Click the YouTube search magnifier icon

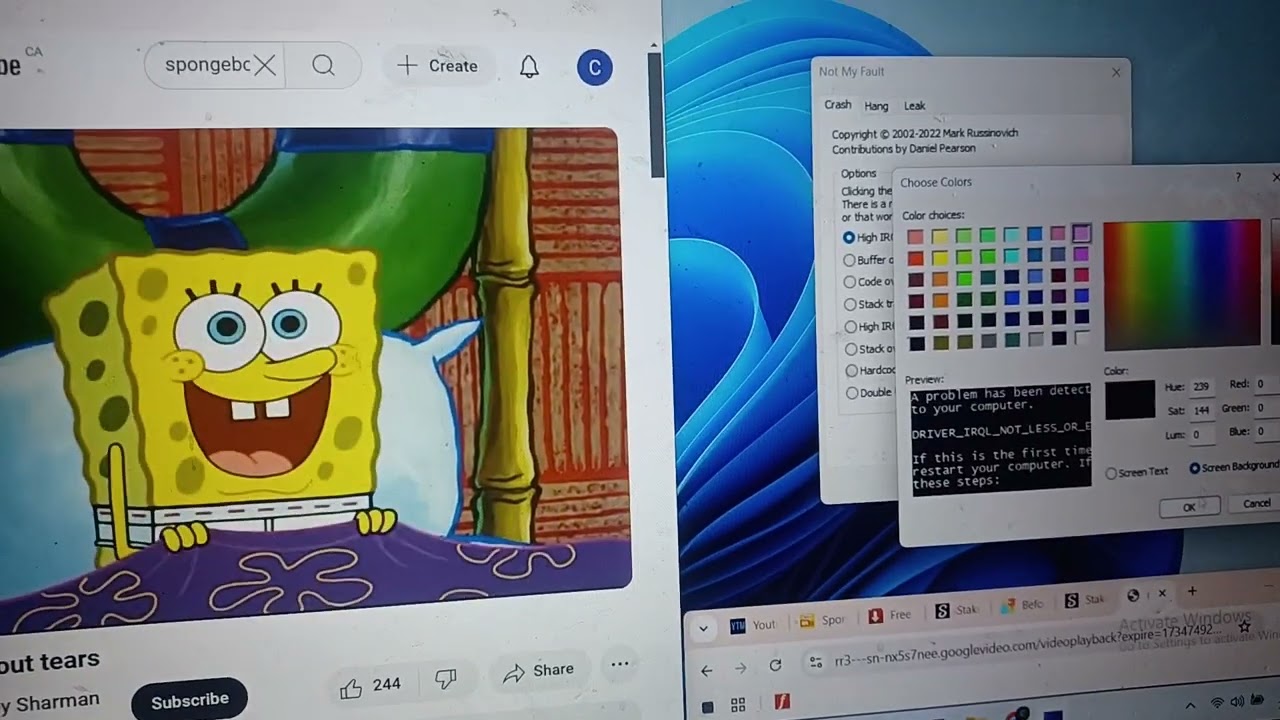323,66
